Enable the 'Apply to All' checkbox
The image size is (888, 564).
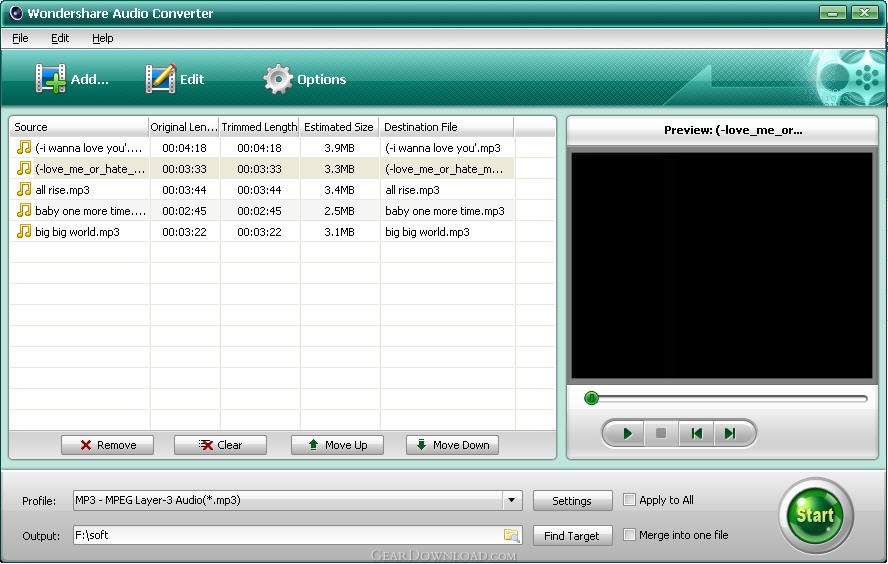(629, 499)
